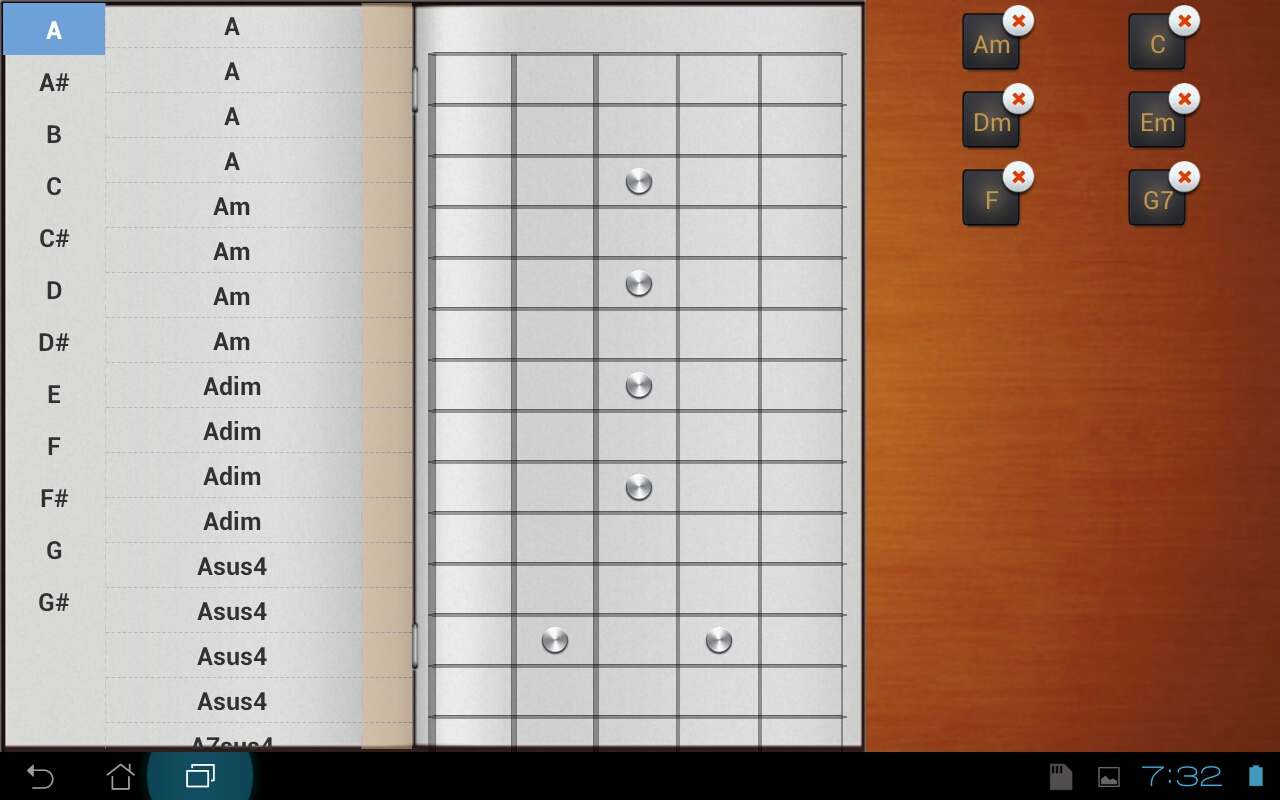Remove the G7 chord with its X
Viewport: 1280px width, 800px height.
[1184, 177]
